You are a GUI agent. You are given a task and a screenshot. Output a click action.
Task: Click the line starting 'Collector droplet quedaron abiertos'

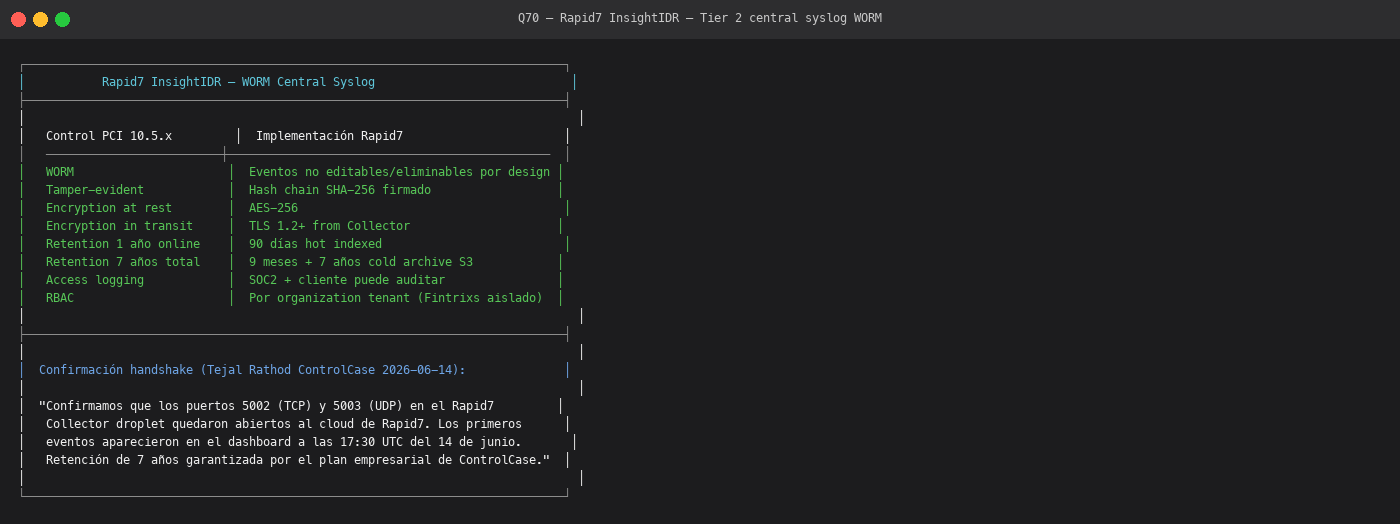[x=284, y=424]
